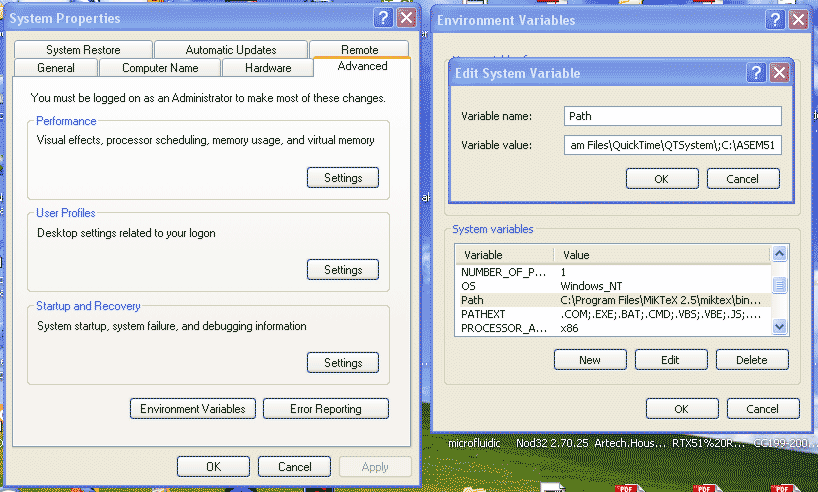
Task: Cancel the System Properties dialog
Action: [294, 466]
